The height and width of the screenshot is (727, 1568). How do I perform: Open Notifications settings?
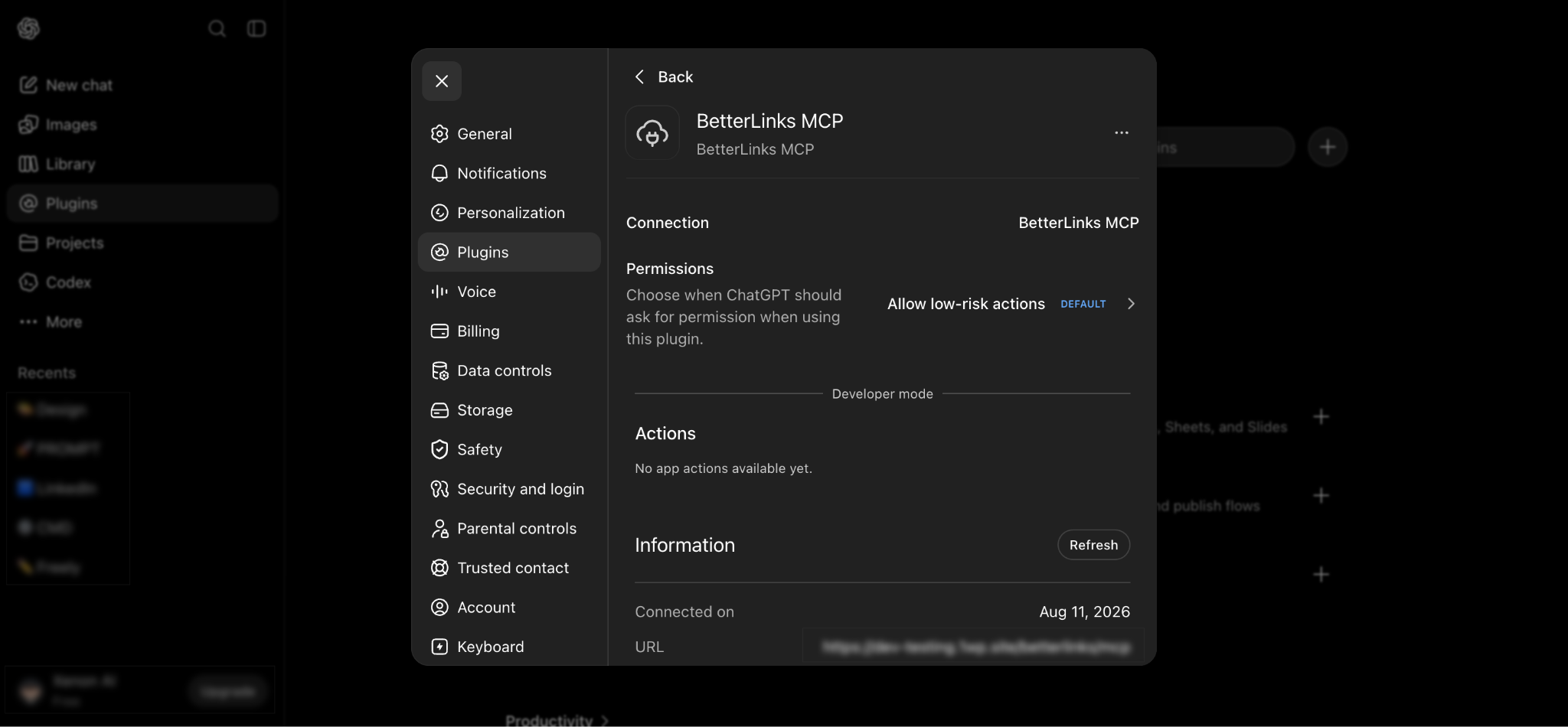(x=509, y=174)
